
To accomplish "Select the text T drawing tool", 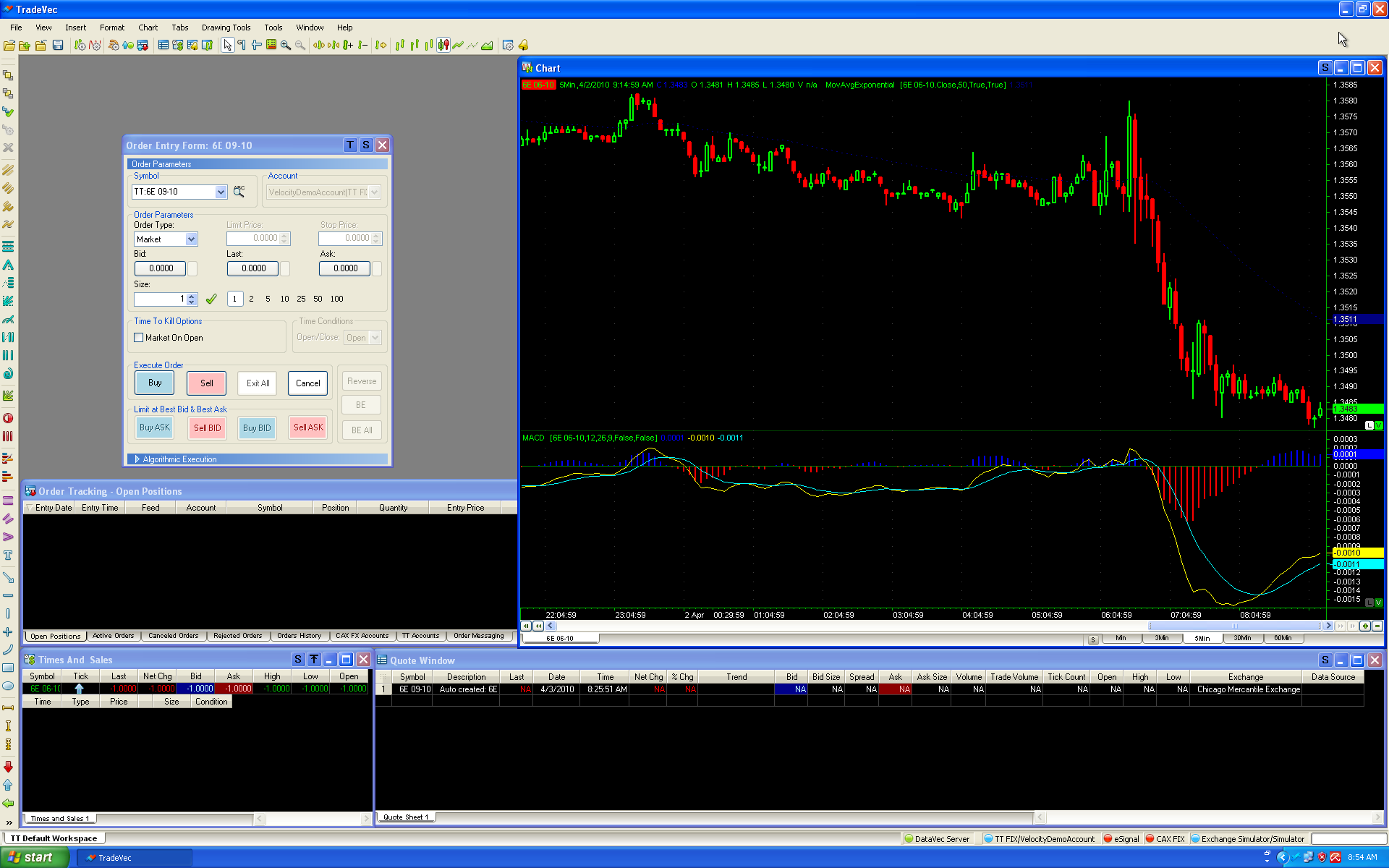I will [x=8, y=555].
